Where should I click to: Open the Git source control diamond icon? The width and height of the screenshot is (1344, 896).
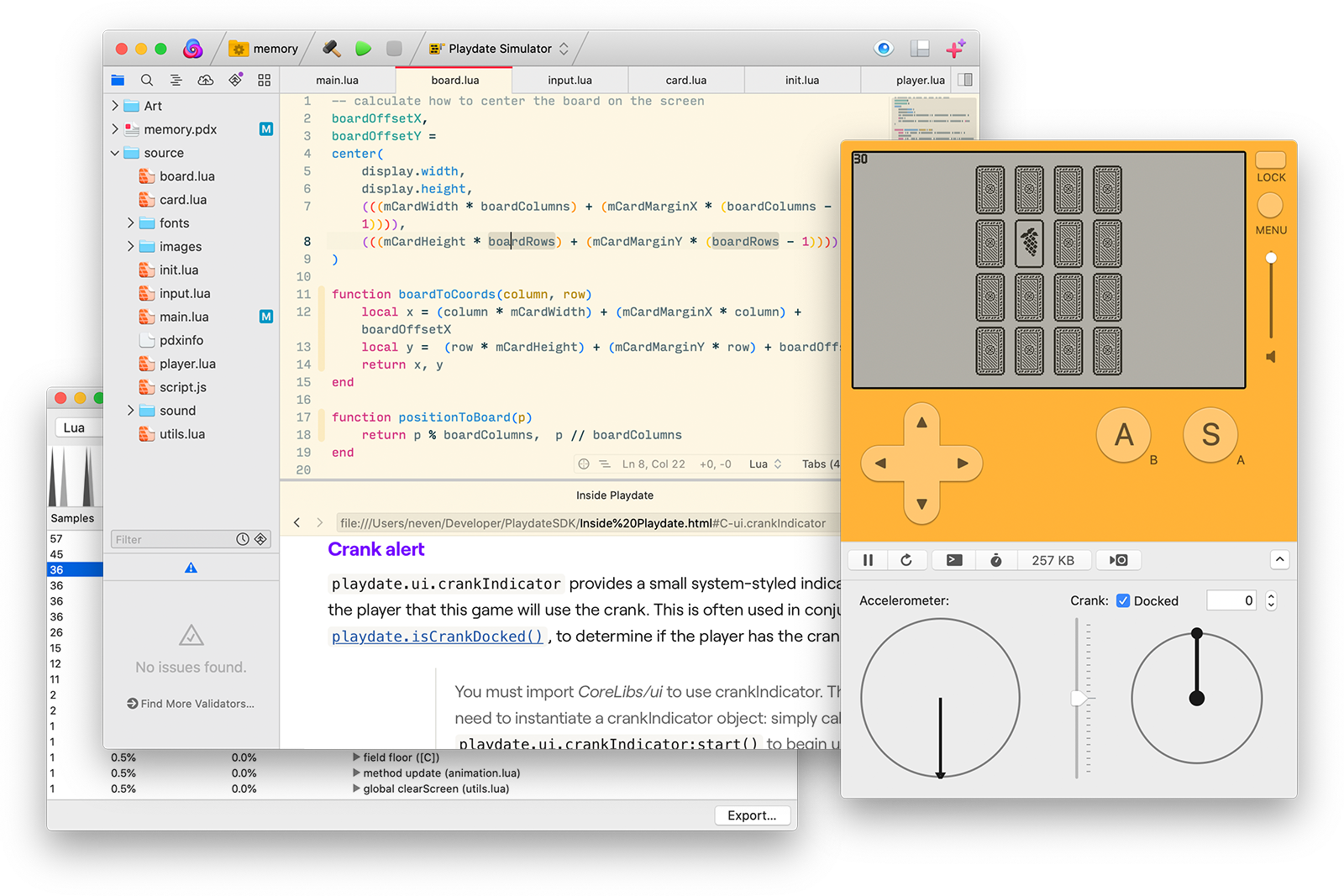[x=235, y=80]
